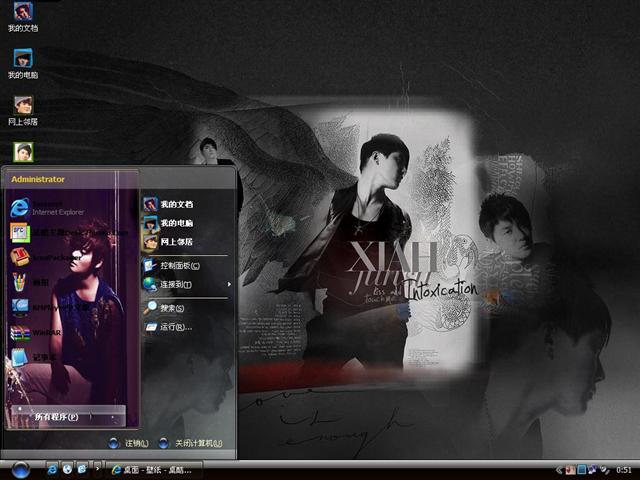Open the Paint (画图) pencil-cup icon

click(19, 282)
